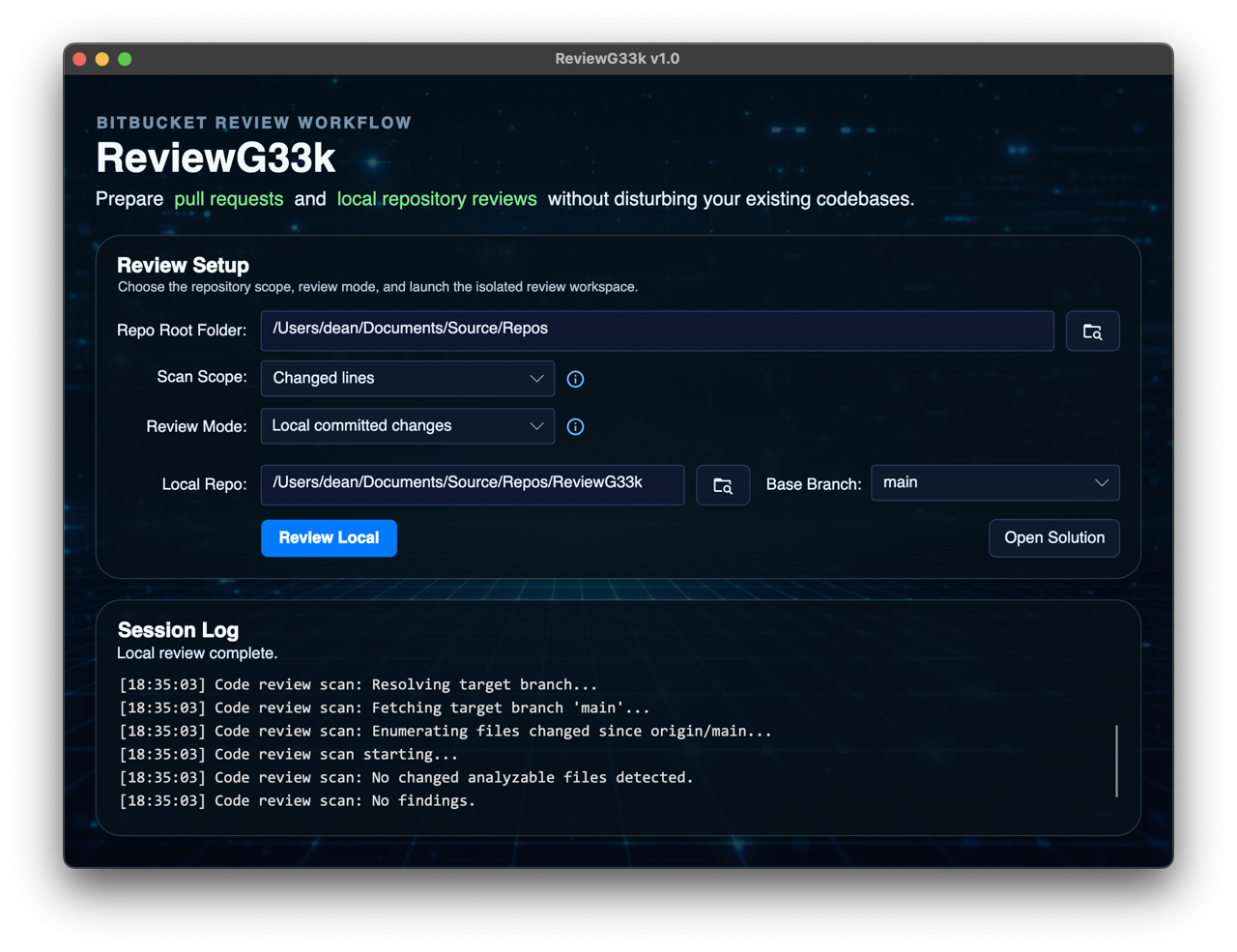Click the Open Solution button

pyautogui.click(x=1054, y=537)
